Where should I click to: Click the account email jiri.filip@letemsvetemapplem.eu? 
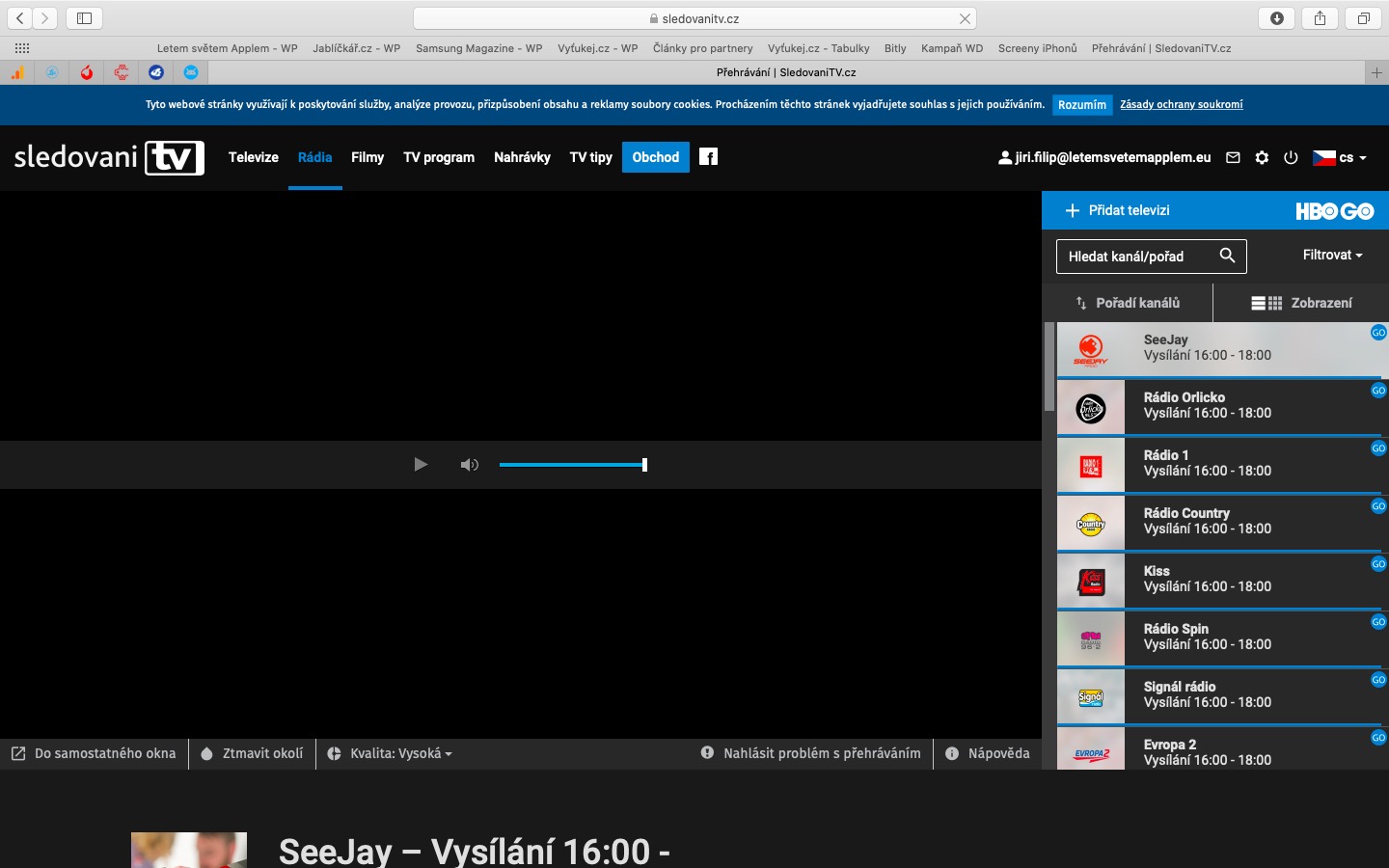coord(1113,157)
